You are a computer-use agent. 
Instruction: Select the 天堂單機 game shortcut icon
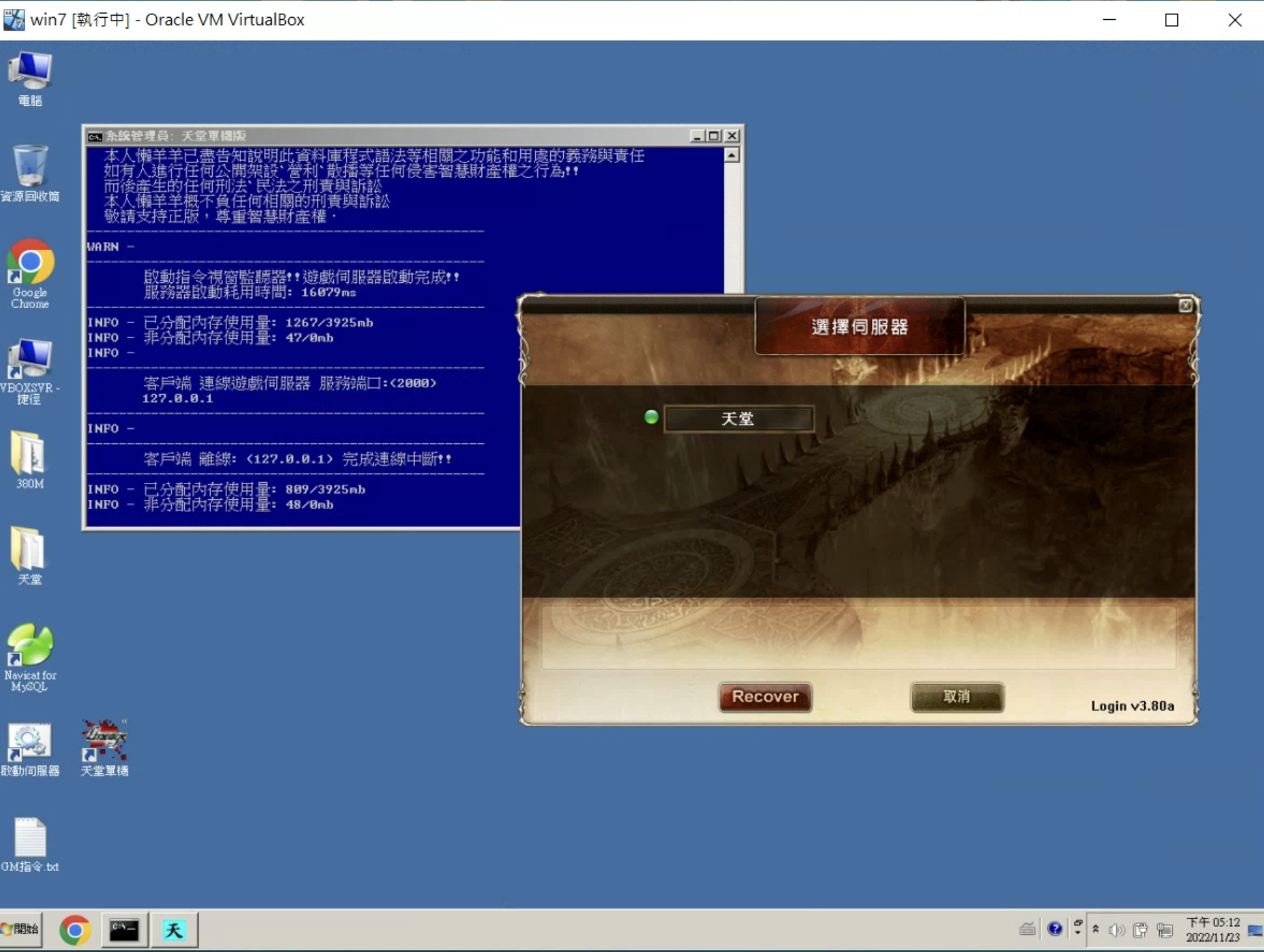point(104,748)
